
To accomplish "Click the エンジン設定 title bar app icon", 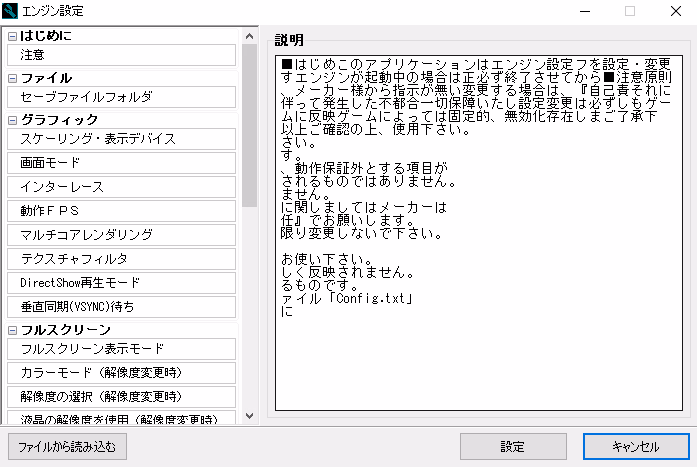I will click(x=10, y=11).
